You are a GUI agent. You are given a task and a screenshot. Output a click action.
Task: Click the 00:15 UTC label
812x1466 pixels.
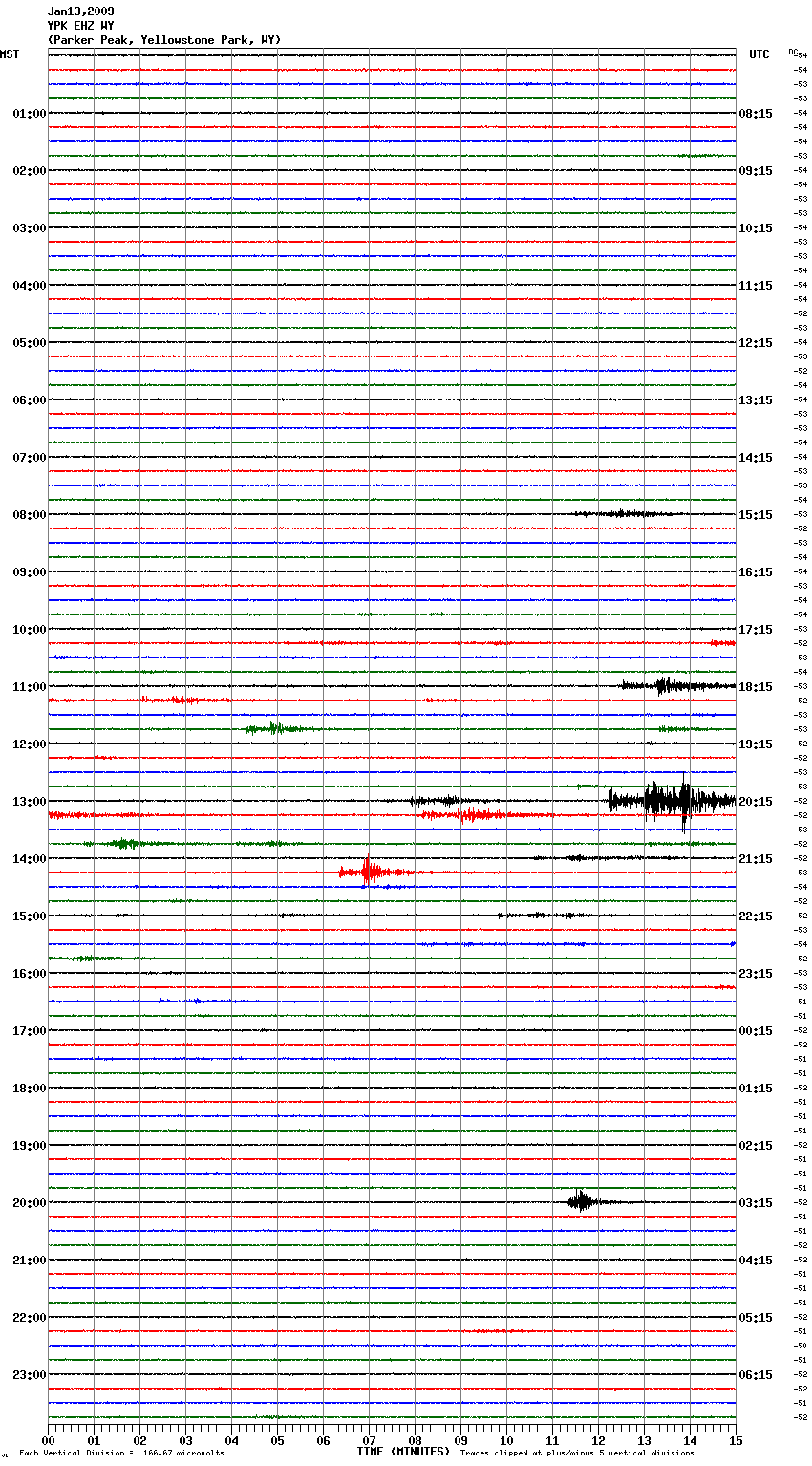756,1031
